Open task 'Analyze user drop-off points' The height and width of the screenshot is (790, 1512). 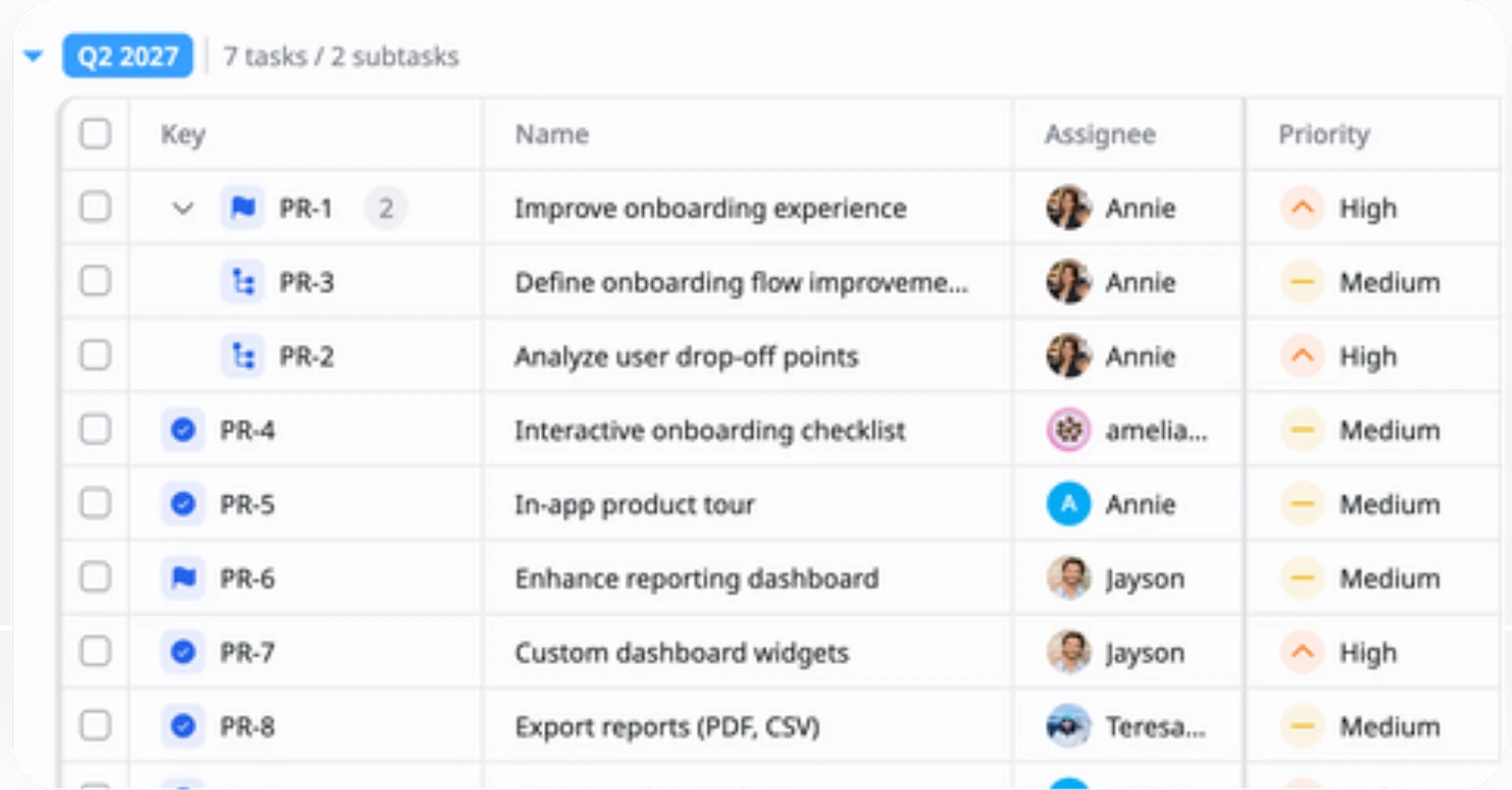tap(687, 356)
